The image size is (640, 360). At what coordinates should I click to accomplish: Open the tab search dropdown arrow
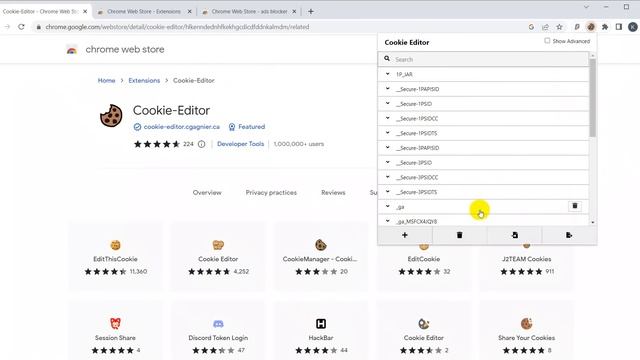[586, 7]
